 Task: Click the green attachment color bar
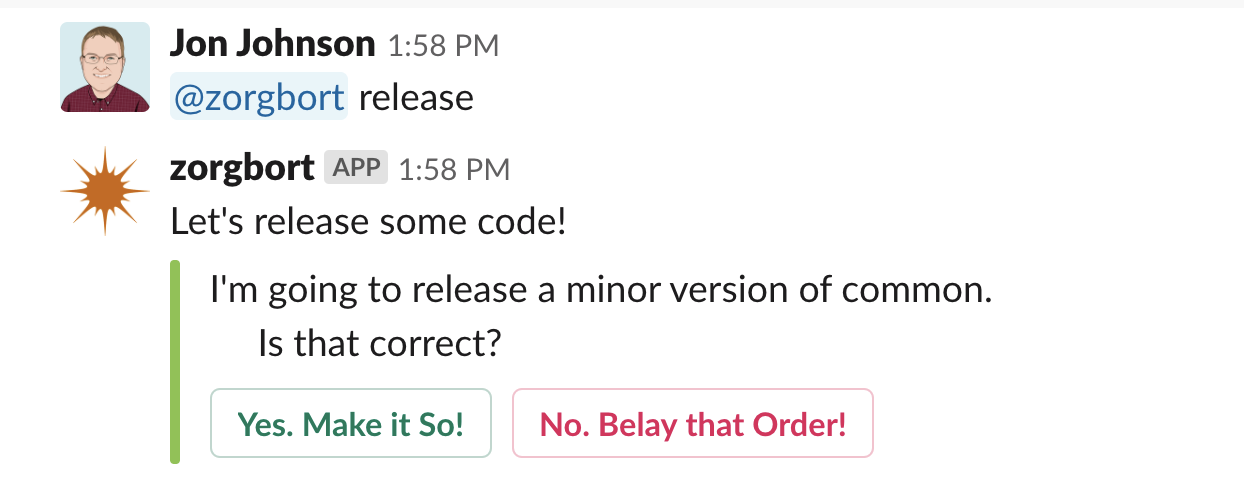click(x=175, y=362)
